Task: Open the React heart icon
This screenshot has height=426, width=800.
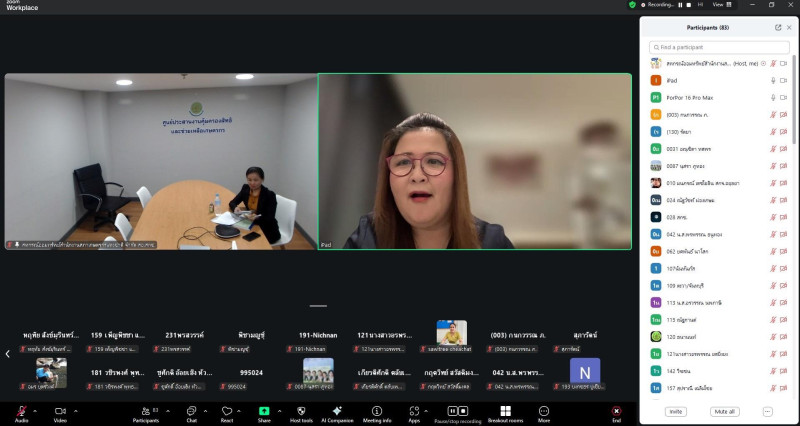Action: click(227, 412)
